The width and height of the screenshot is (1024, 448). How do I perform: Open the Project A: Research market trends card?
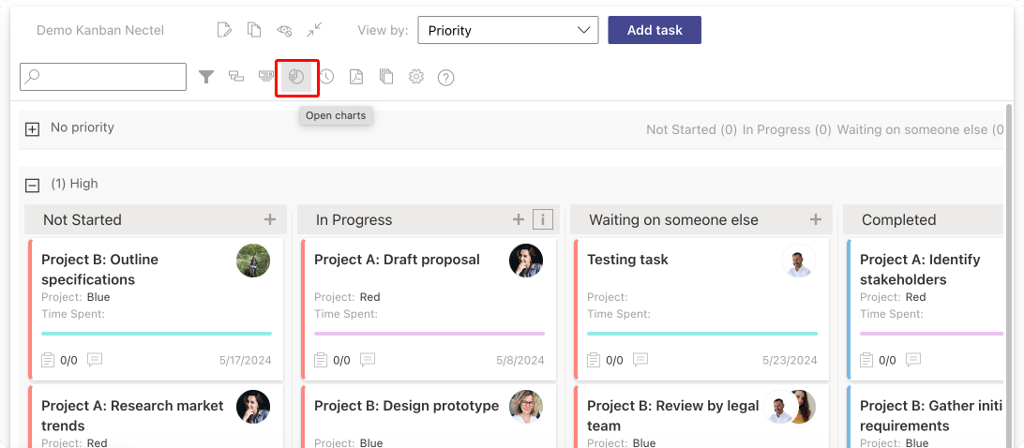click(x=133, y=415)
